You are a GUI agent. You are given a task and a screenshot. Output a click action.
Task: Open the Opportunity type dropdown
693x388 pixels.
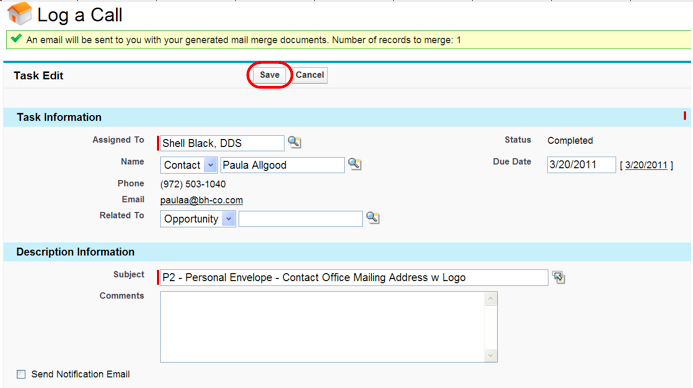pos(198,219)
